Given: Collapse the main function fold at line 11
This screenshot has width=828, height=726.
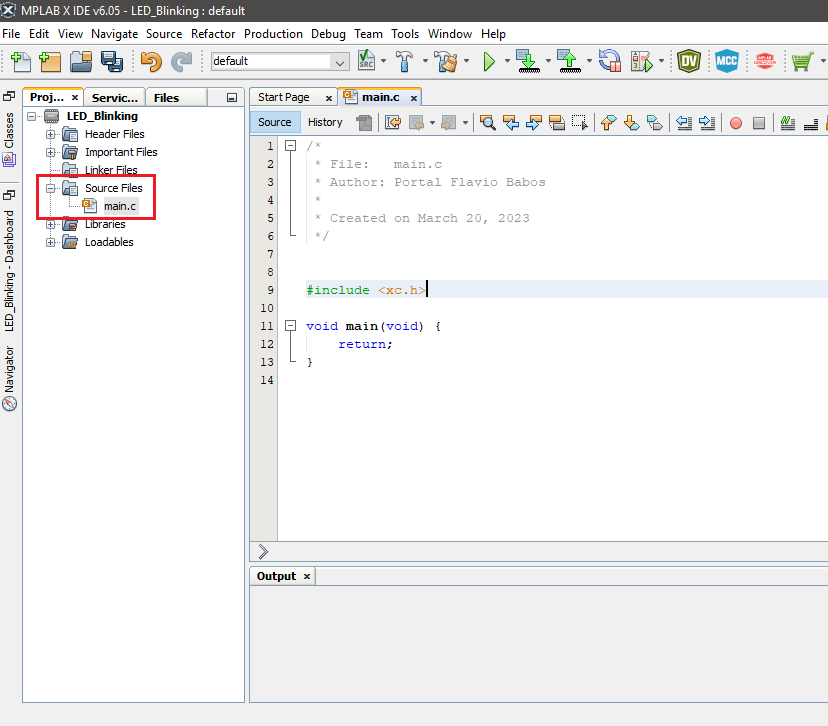Looking at the screenshot, I should (290, 326).
